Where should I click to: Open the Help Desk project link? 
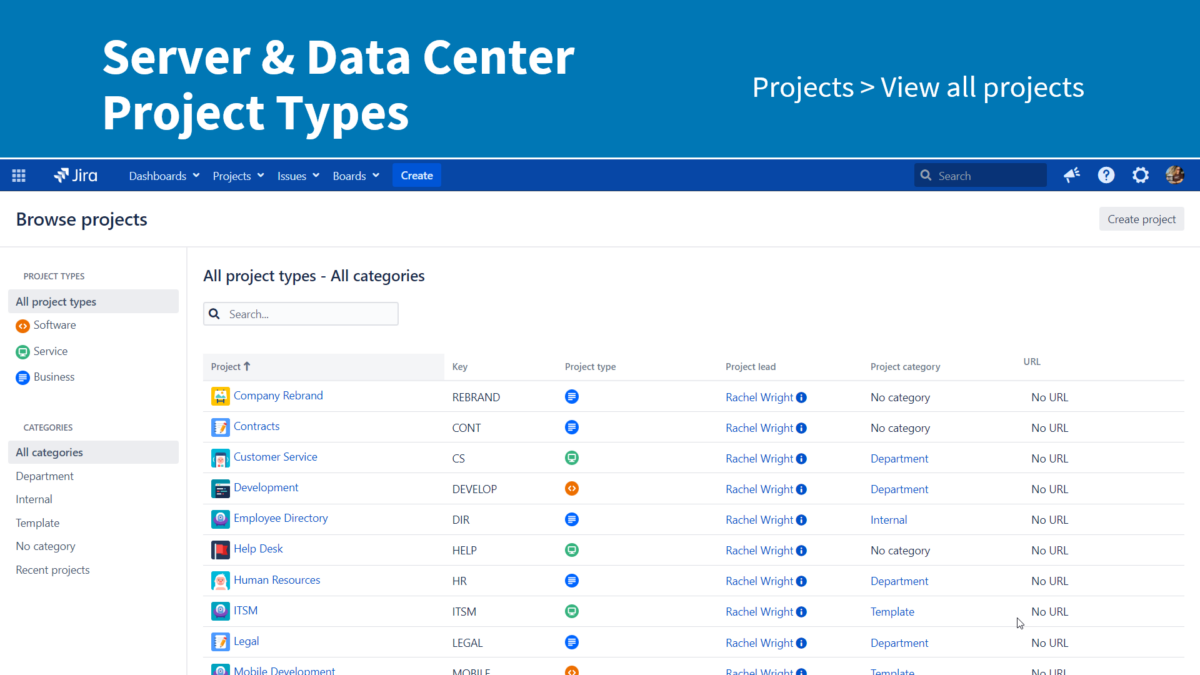(x=259, y=549)
